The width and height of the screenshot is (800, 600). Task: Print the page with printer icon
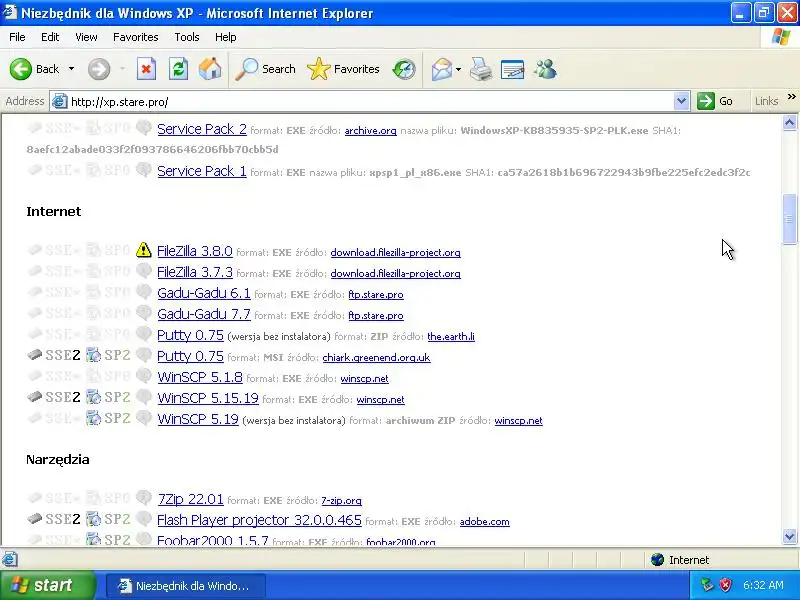coord(481,69)
